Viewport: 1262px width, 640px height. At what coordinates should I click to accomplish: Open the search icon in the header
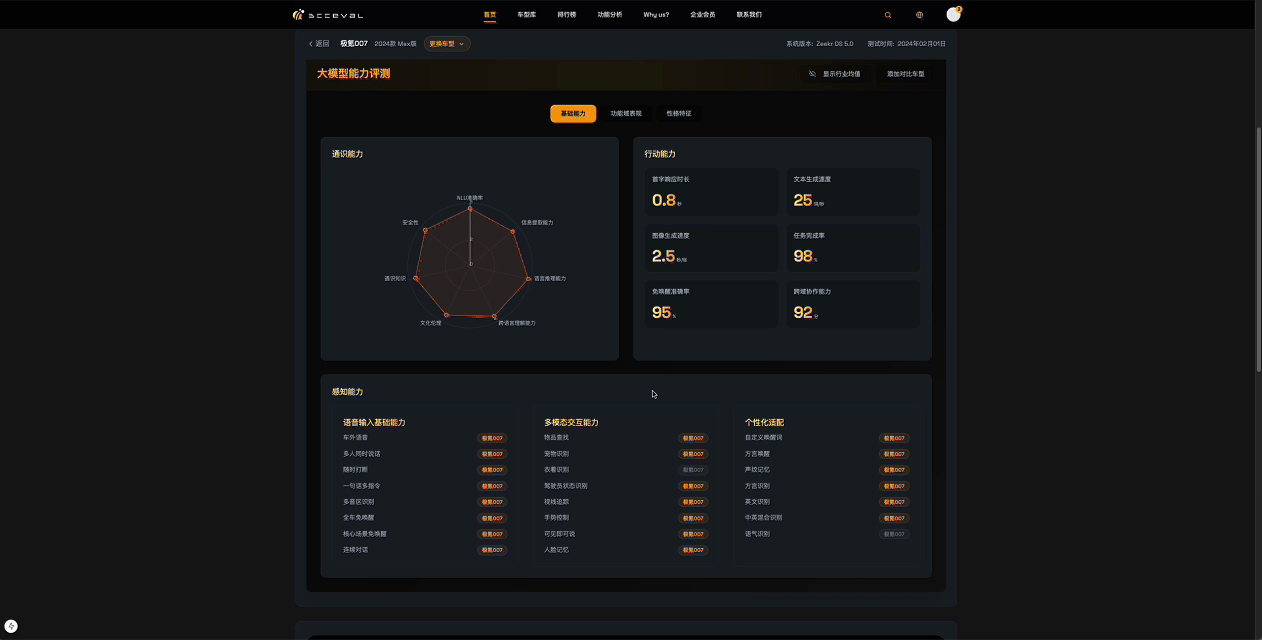(888, 15)
